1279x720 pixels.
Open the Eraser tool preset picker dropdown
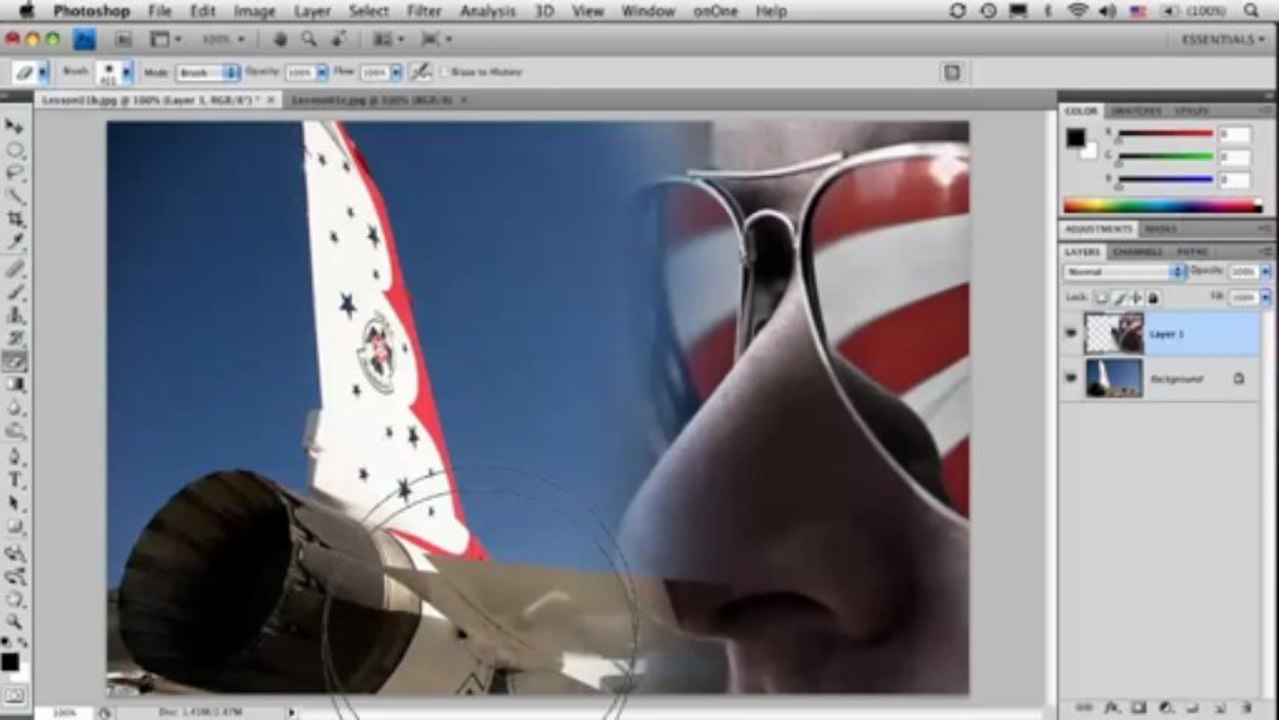point(43,72)
